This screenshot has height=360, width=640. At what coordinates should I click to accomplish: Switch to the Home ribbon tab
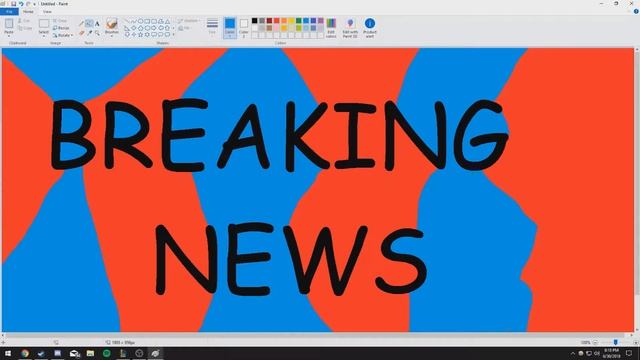click(x=28, y=11)
